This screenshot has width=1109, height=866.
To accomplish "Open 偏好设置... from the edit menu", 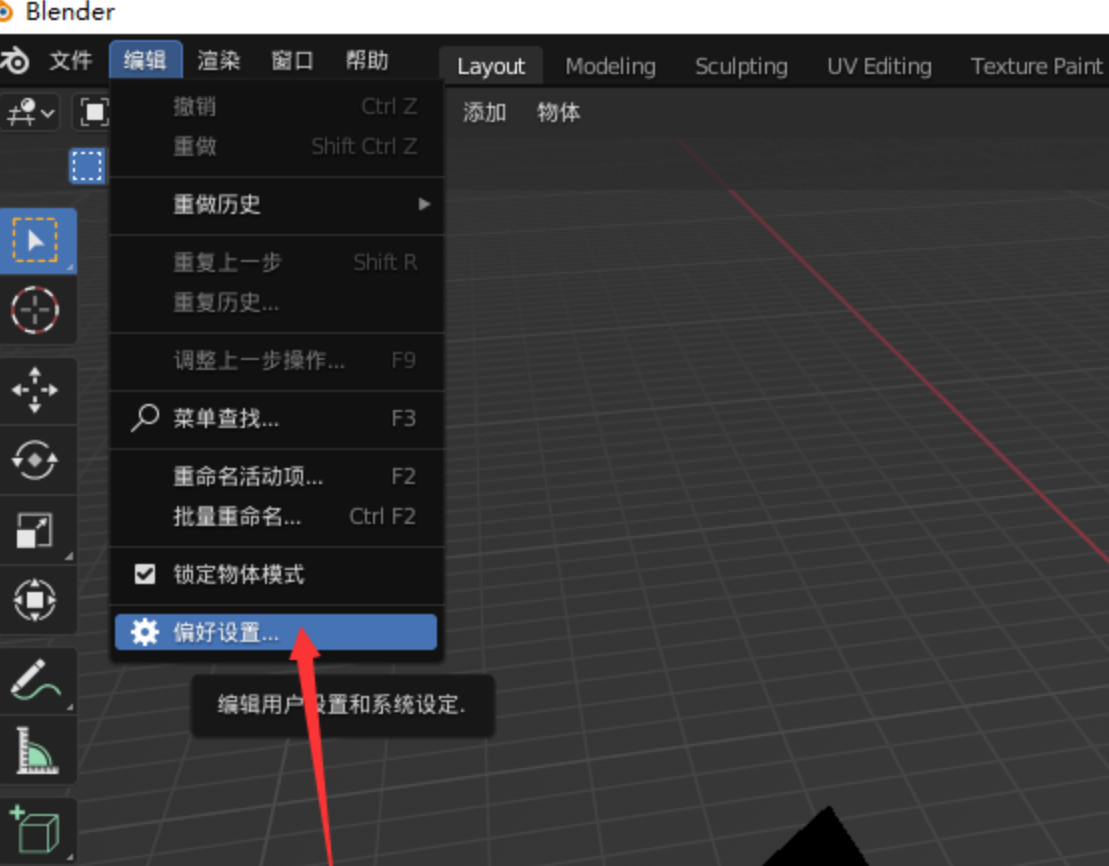I will point(276,632).
